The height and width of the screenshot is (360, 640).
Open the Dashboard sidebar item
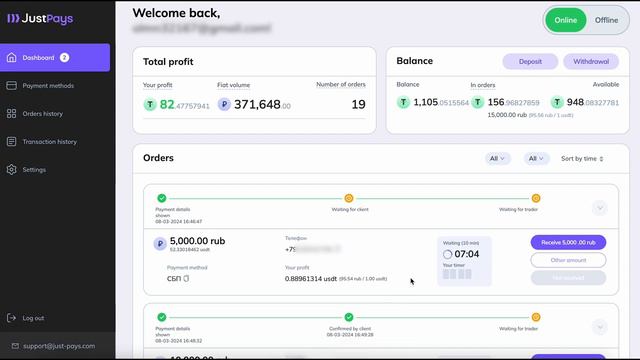pyautogui.click(x=55, y=58)
